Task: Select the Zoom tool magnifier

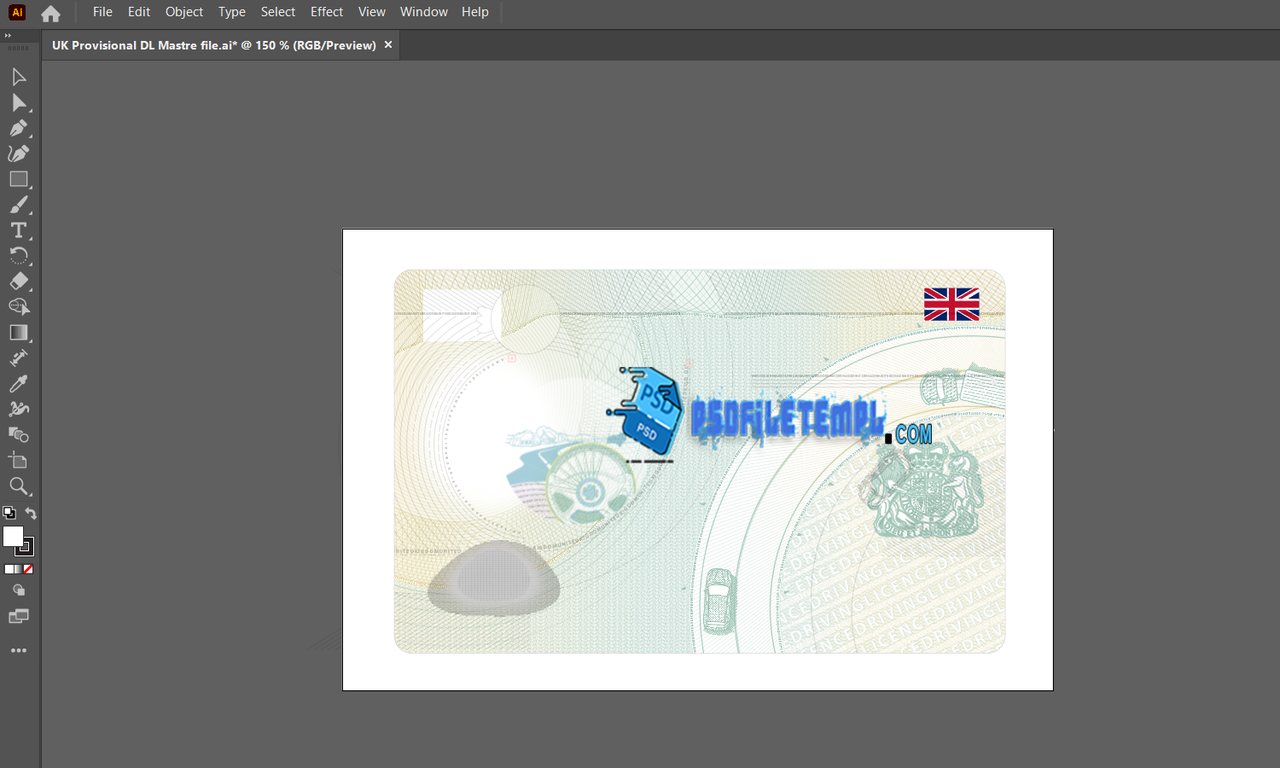Action: [x=18, y=486]
